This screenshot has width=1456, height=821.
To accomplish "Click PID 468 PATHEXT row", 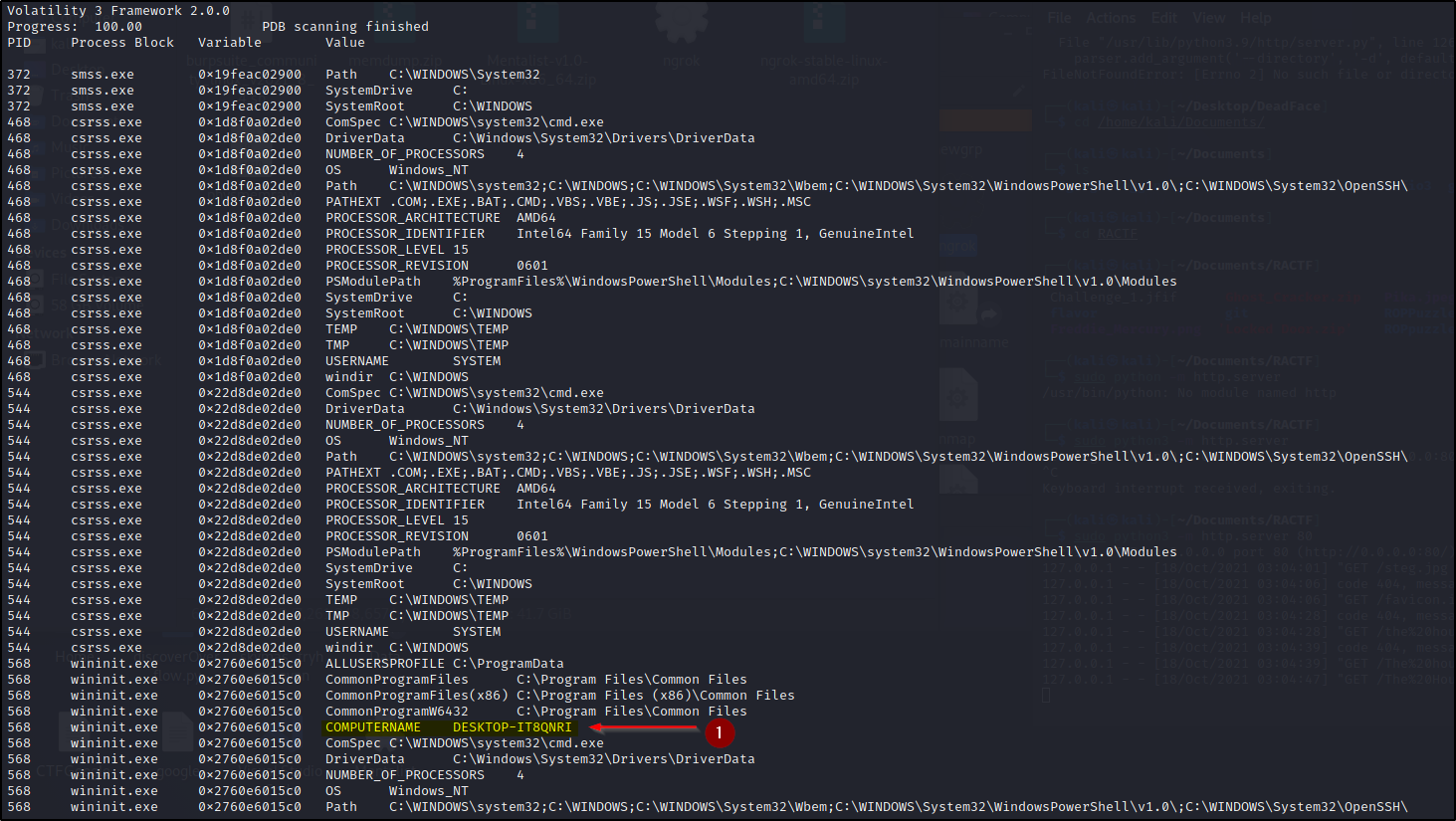I will click(409, 202).
